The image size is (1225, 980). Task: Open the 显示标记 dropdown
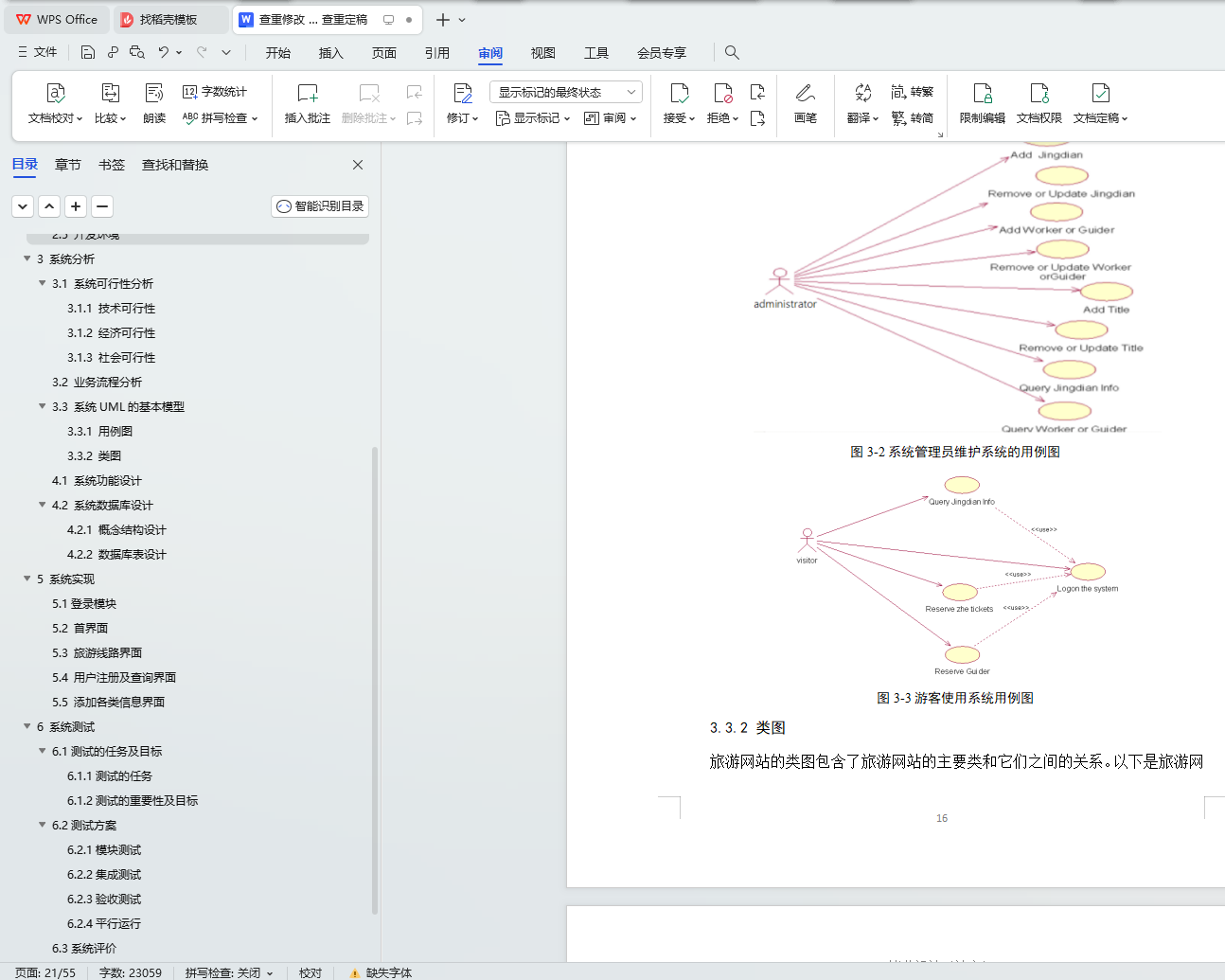click(x=533, y=118)
